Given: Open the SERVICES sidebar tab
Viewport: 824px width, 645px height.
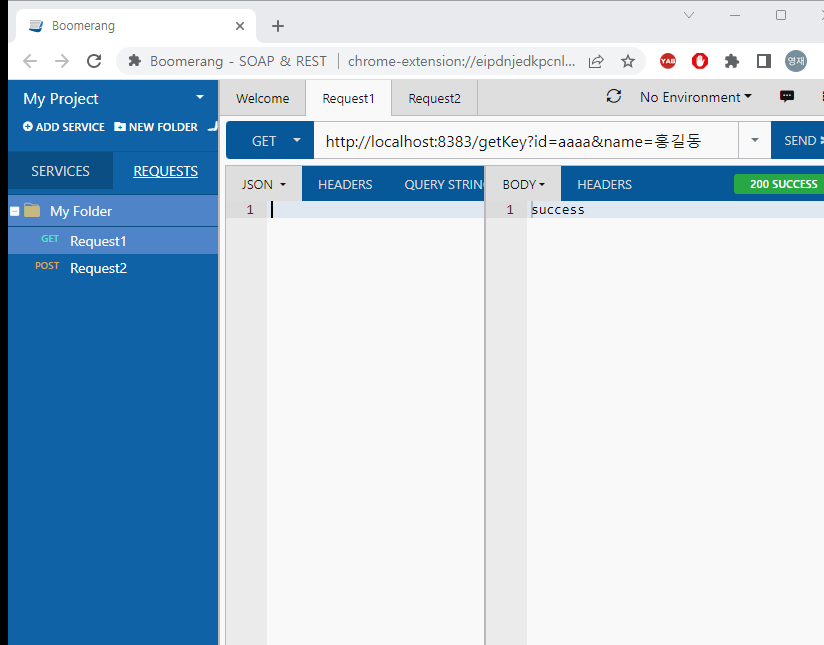Looking at the screenshot, I should 60,171.
